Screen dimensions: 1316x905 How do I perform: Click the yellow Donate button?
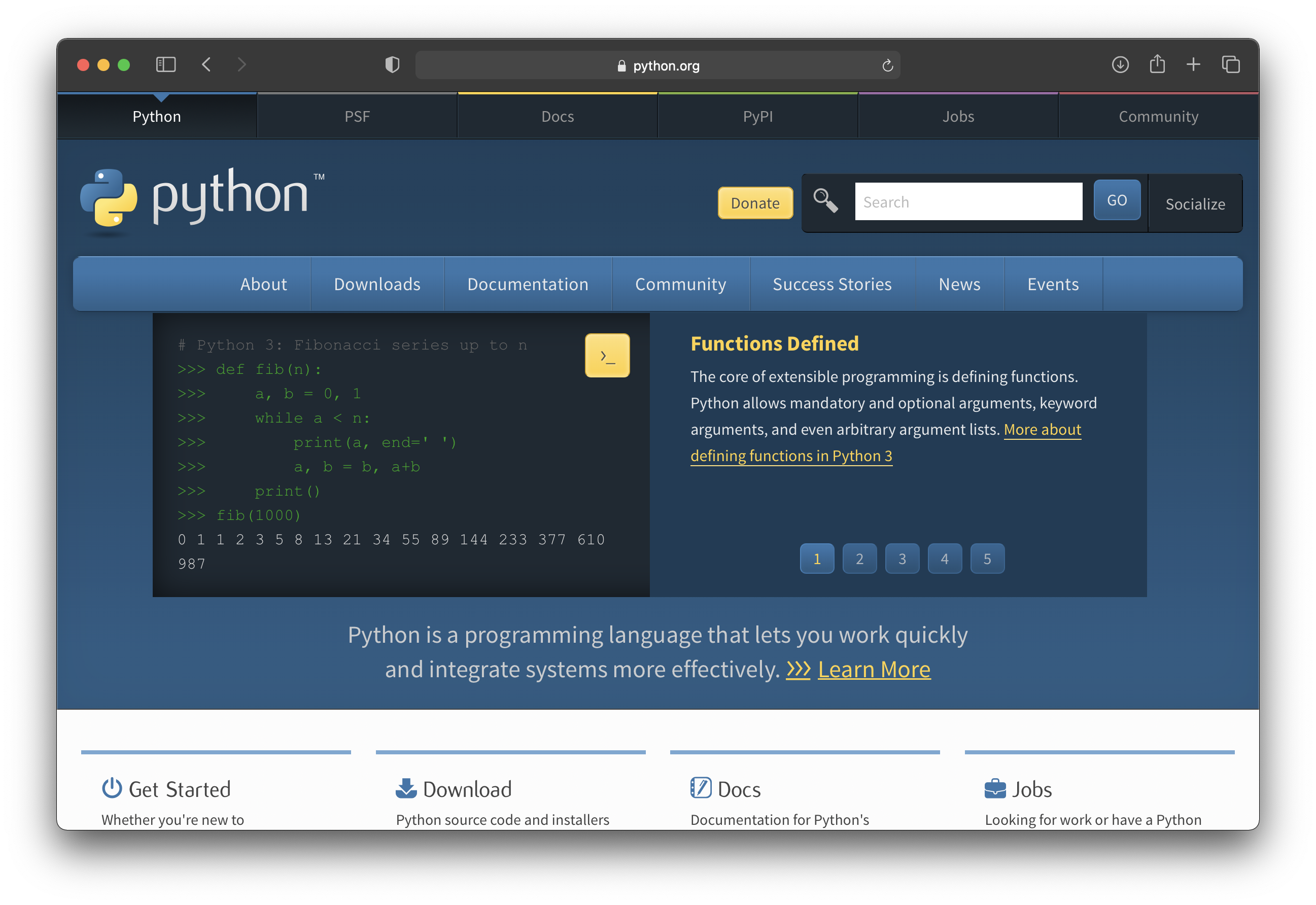[x=755, y=203]
